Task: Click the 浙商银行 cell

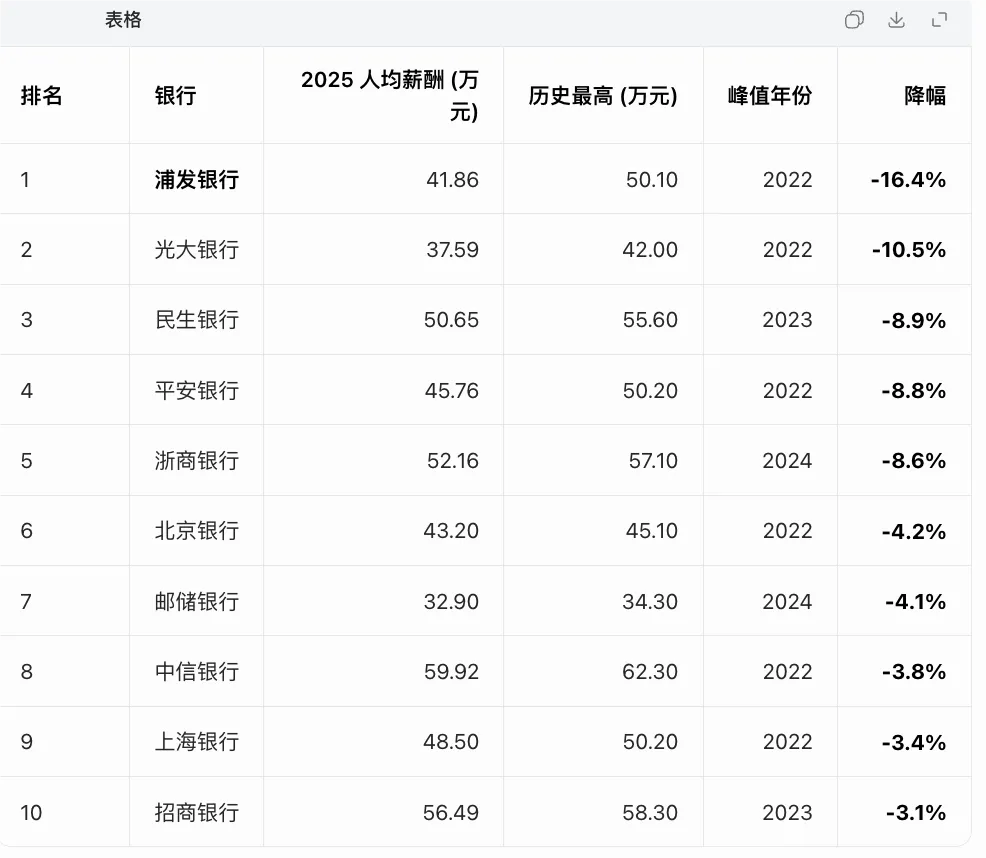Action: pyautogui.click(x=197, y=461)
